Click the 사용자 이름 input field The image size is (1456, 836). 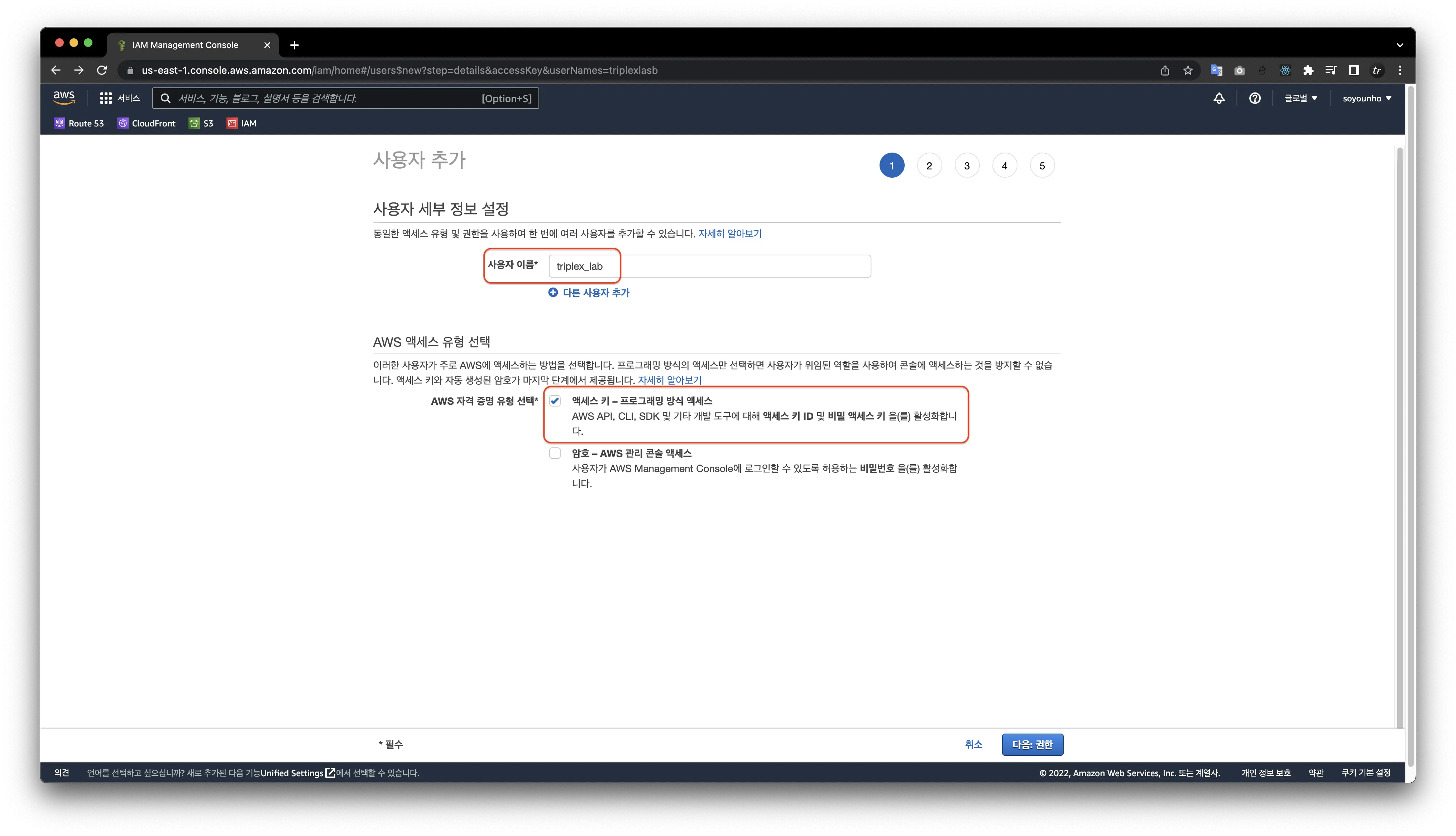709,266
